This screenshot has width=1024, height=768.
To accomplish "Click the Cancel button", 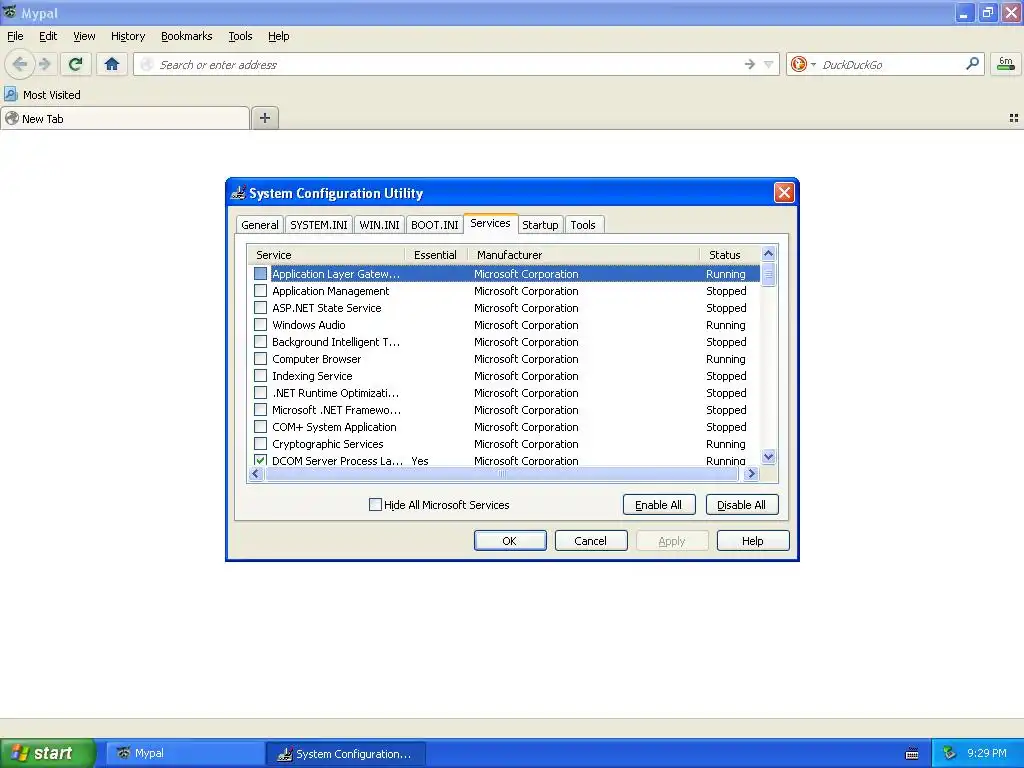I will click(x=591, y=541).
